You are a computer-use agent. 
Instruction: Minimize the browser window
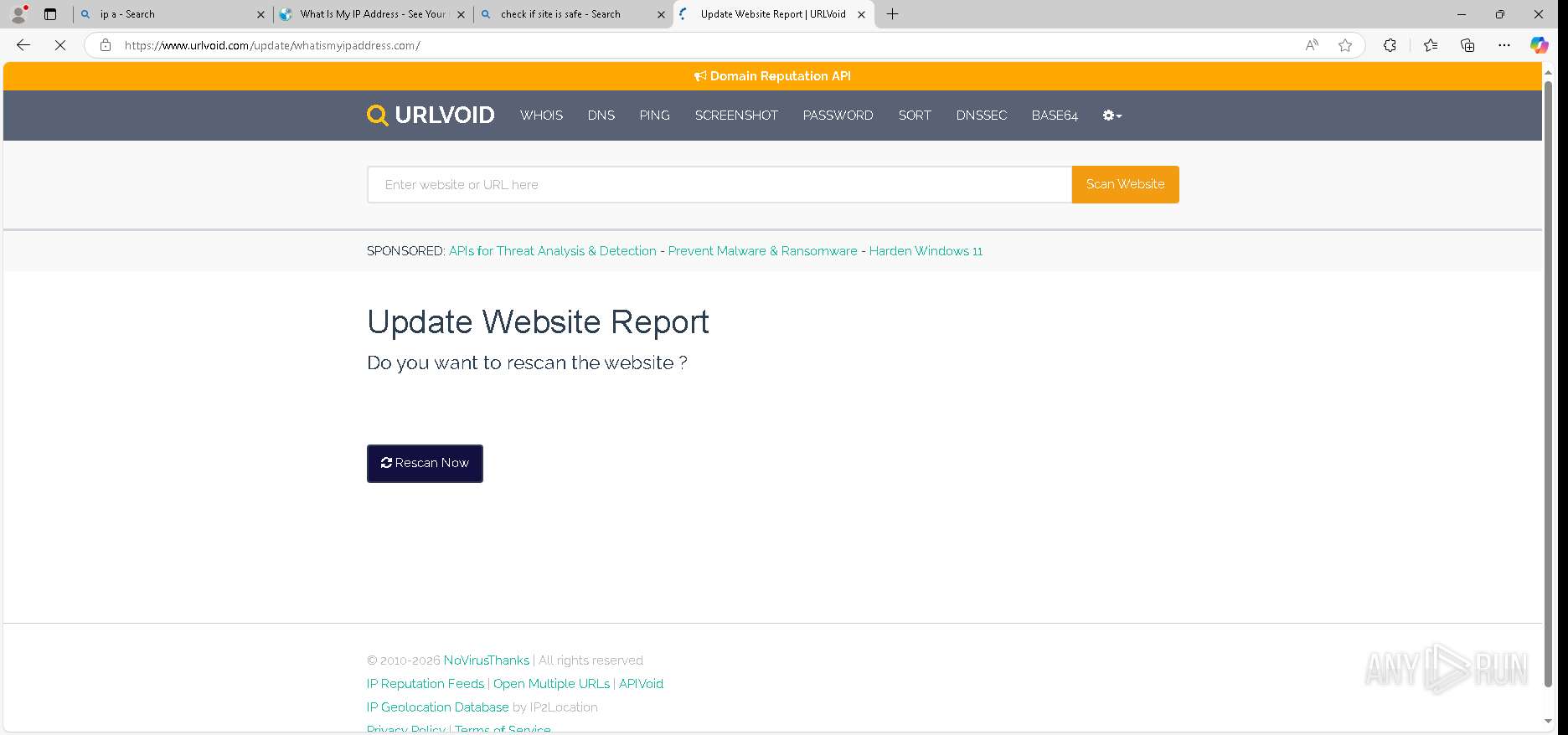tap(1462, 14)
